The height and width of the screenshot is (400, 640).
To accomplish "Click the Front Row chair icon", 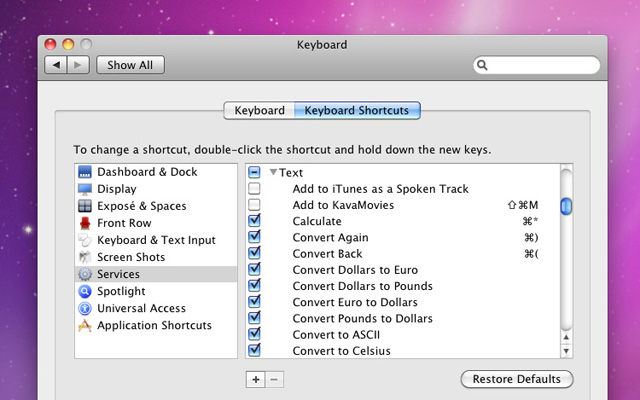I will click(85, 223).
